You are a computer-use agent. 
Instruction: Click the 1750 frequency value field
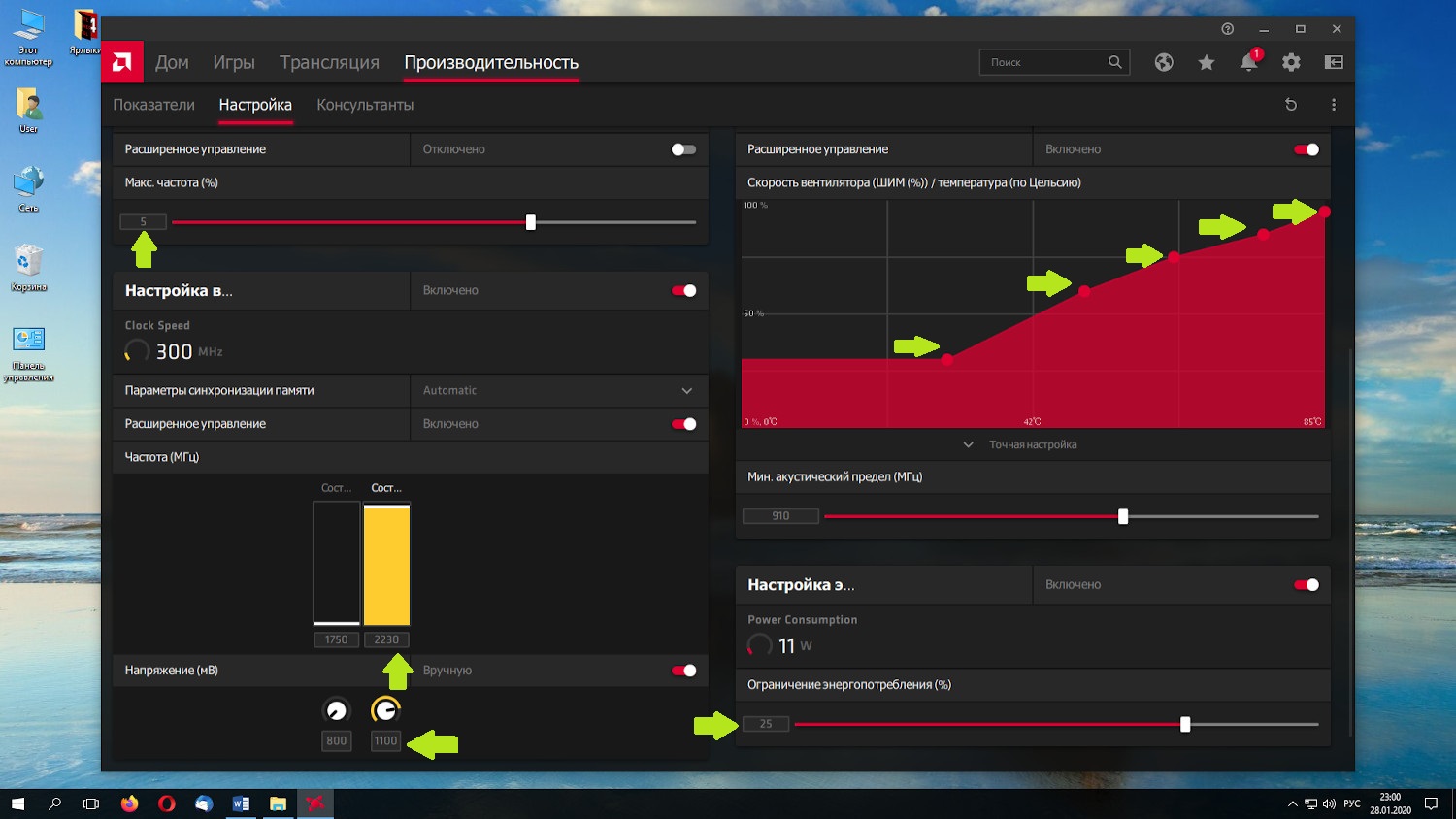pos(337,639)
